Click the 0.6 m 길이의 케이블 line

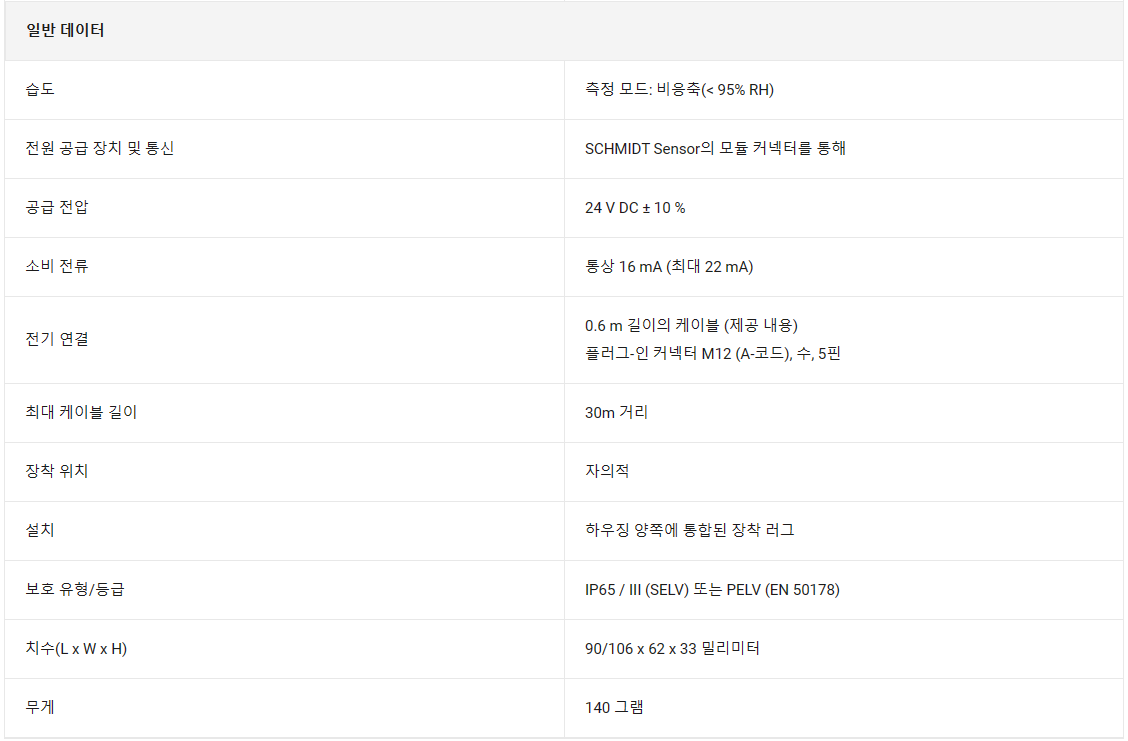pyautogui.click(x=691, y=326)
